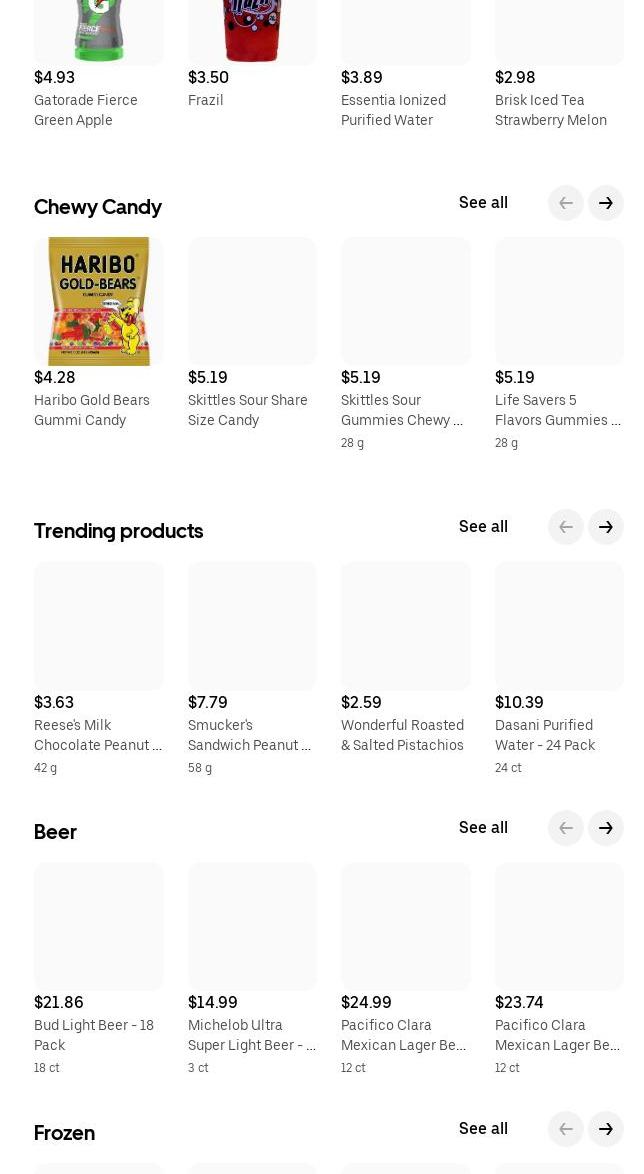Advance Frozen section with next arrow
The image size is (644, 1174).
coord(605,1129)
